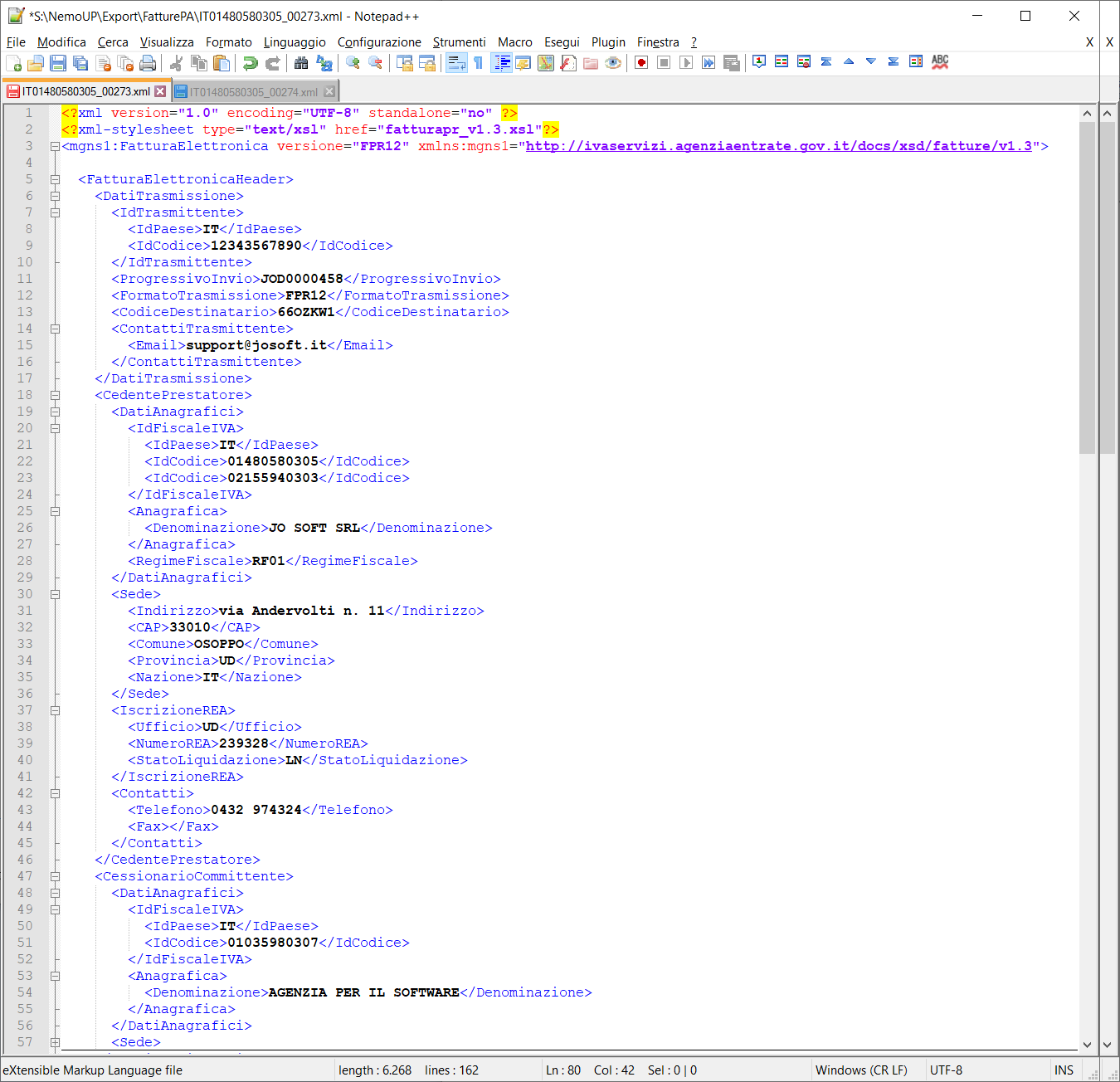The width and height of the screenshot is (1120, 1082).
Task: Collapse IscrizioneREA fold marker line 37
Action: click(x=56, y=710)
